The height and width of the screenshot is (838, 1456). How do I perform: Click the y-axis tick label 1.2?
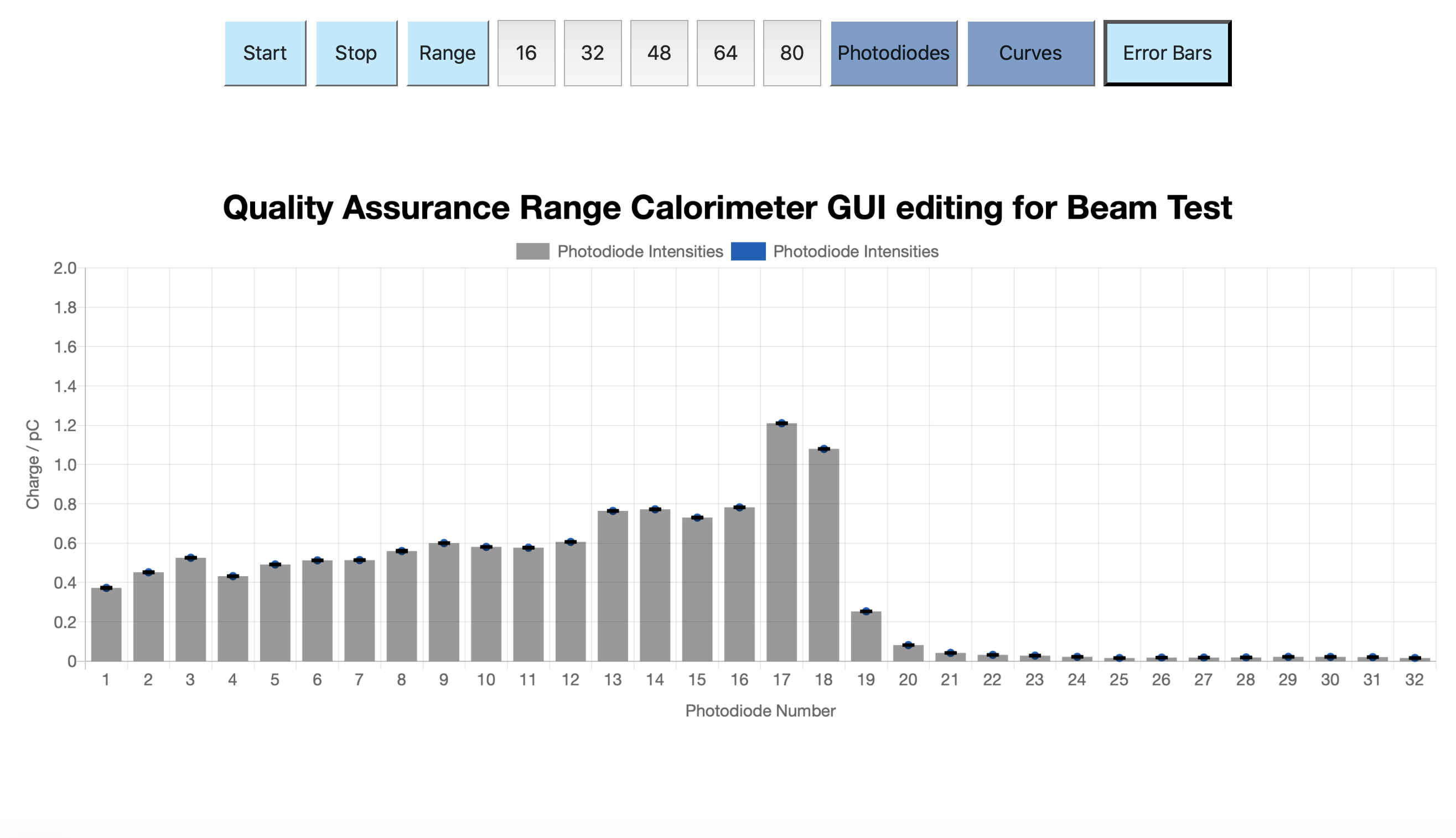point(65,425)
